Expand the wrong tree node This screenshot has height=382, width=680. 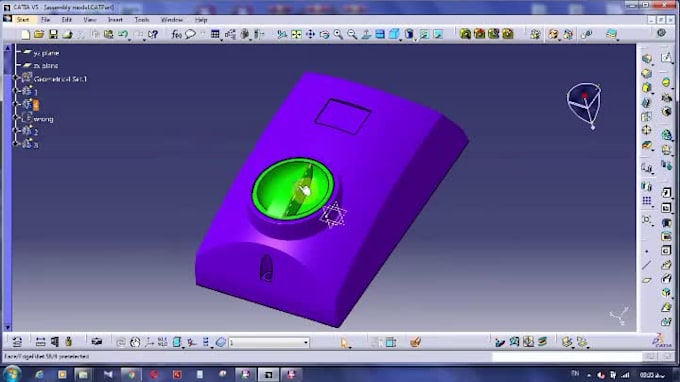16,118
